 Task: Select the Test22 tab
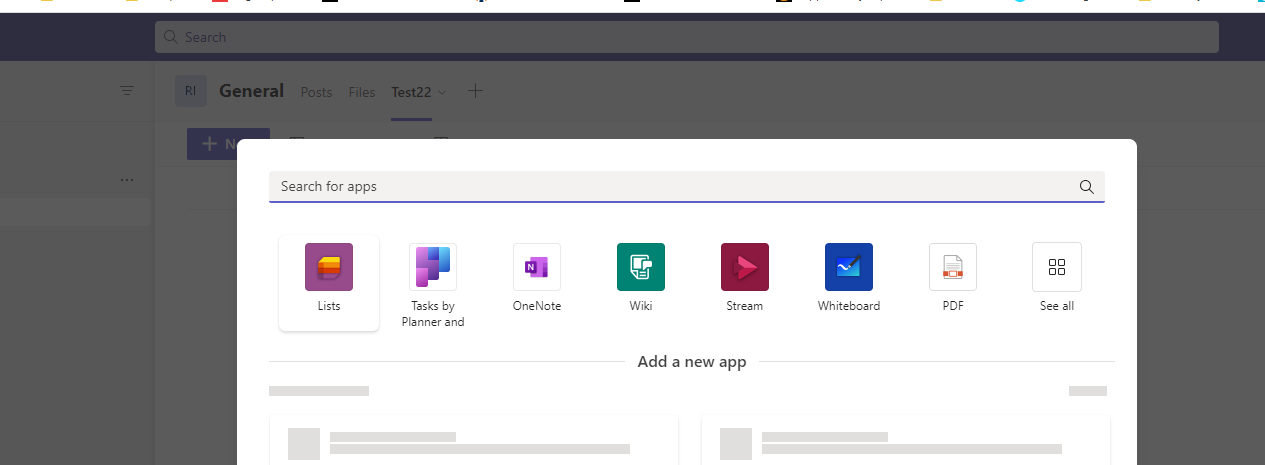coord(411,92)
